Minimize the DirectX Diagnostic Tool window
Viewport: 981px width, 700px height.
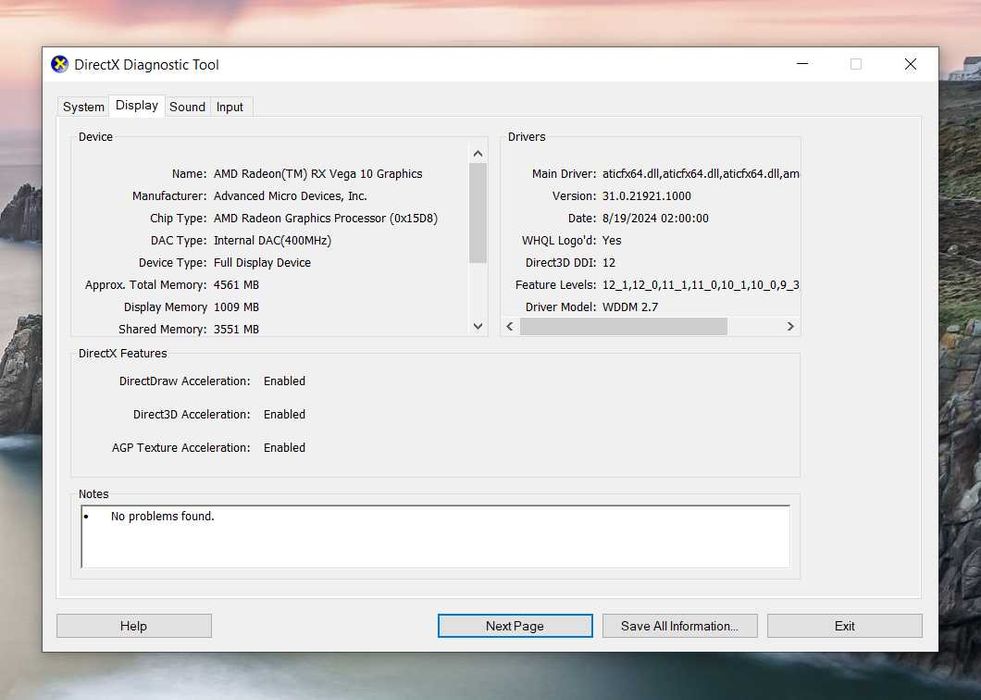[x=802, y=64]
